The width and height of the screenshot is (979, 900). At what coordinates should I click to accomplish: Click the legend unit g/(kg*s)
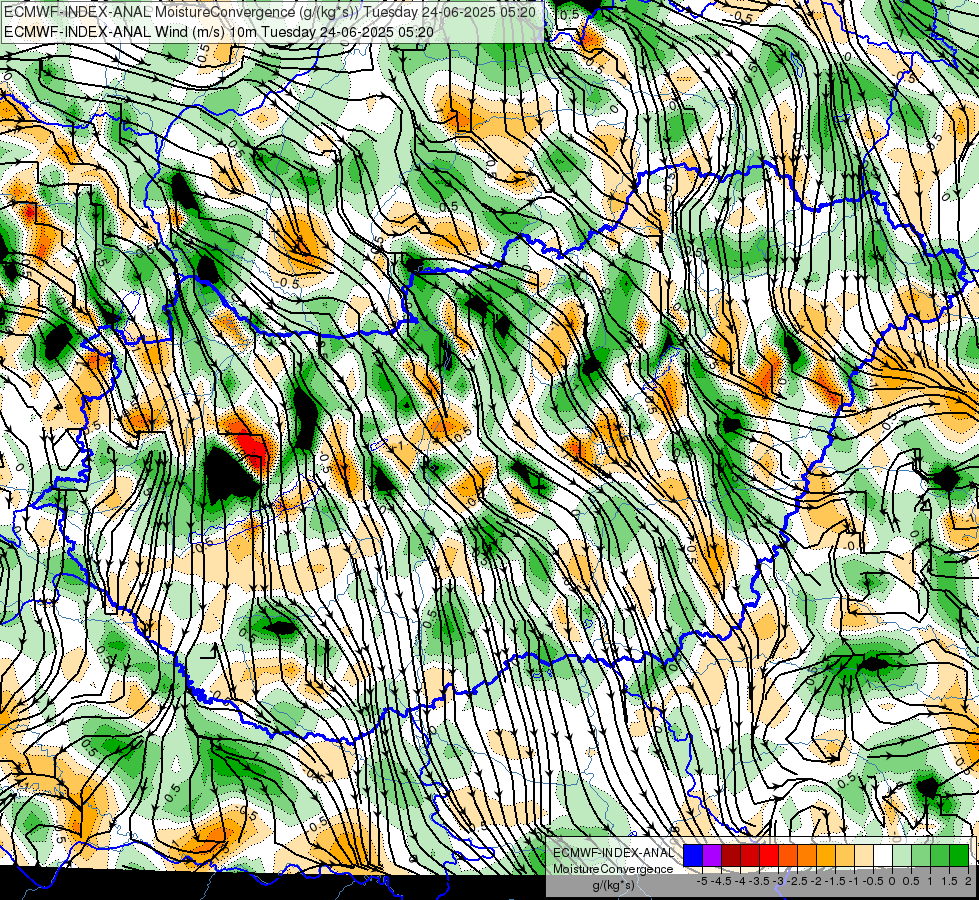[x=613, y=885]
